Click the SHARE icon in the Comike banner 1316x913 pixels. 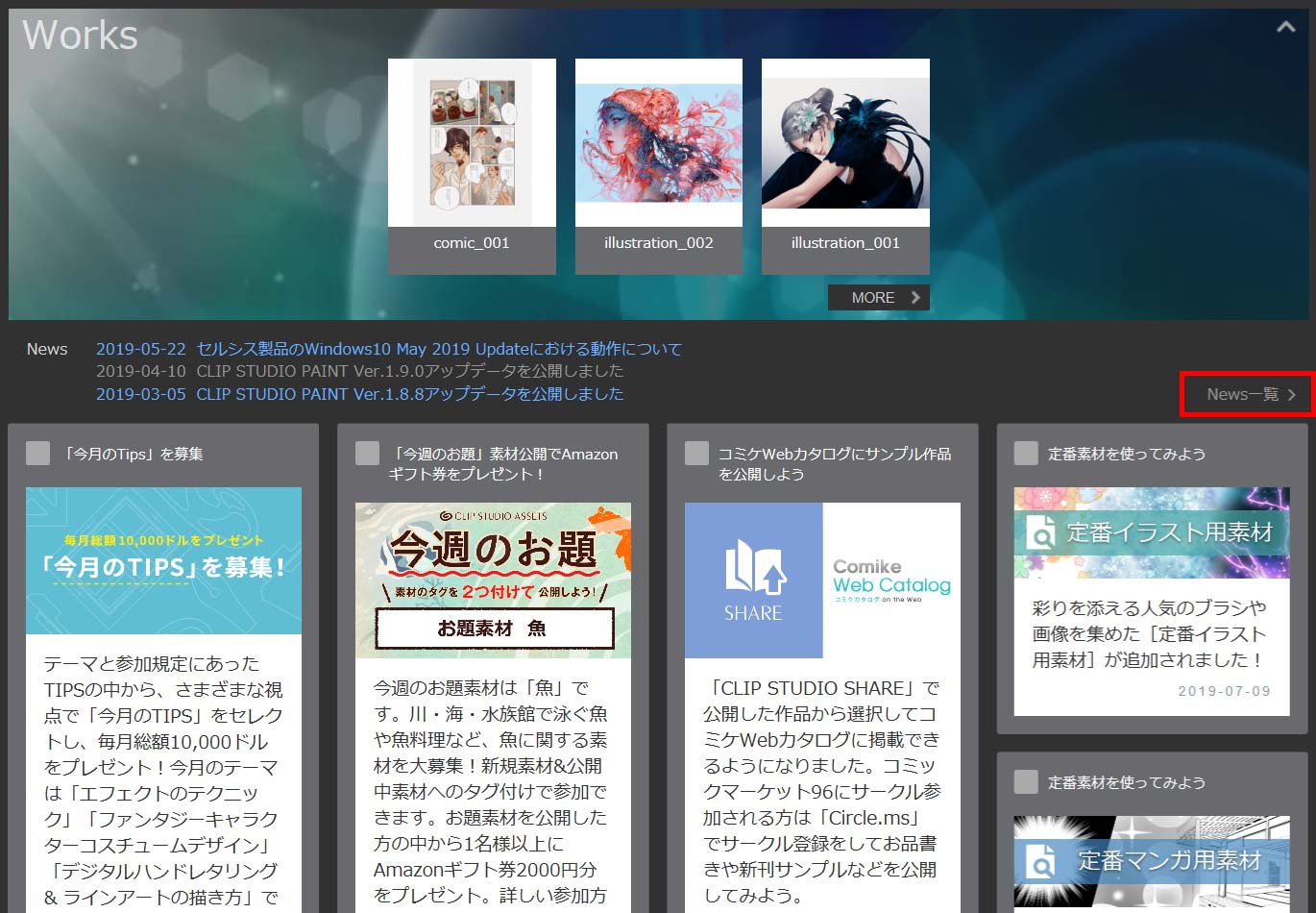point(754,580)
